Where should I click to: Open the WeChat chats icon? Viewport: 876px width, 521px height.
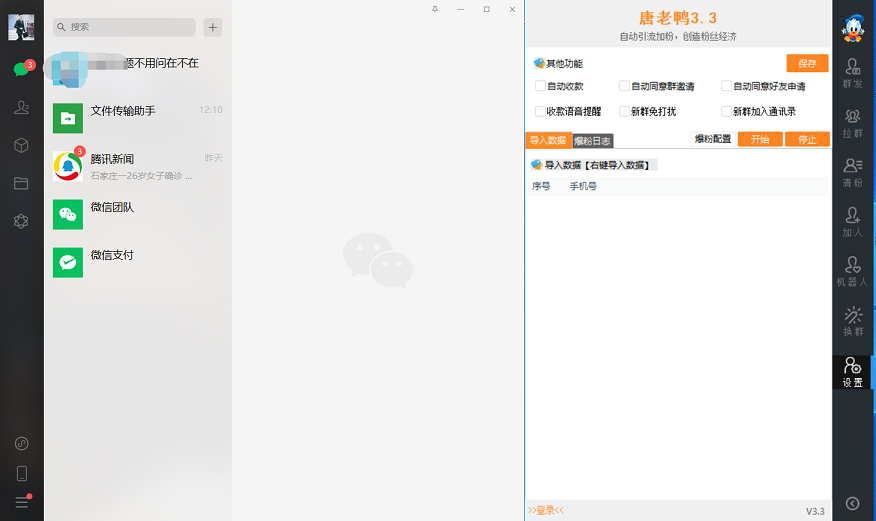21,69
